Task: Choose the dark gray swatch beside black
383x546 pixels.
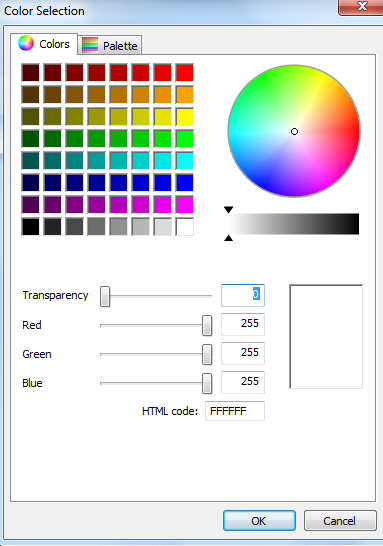Action: 52,227
